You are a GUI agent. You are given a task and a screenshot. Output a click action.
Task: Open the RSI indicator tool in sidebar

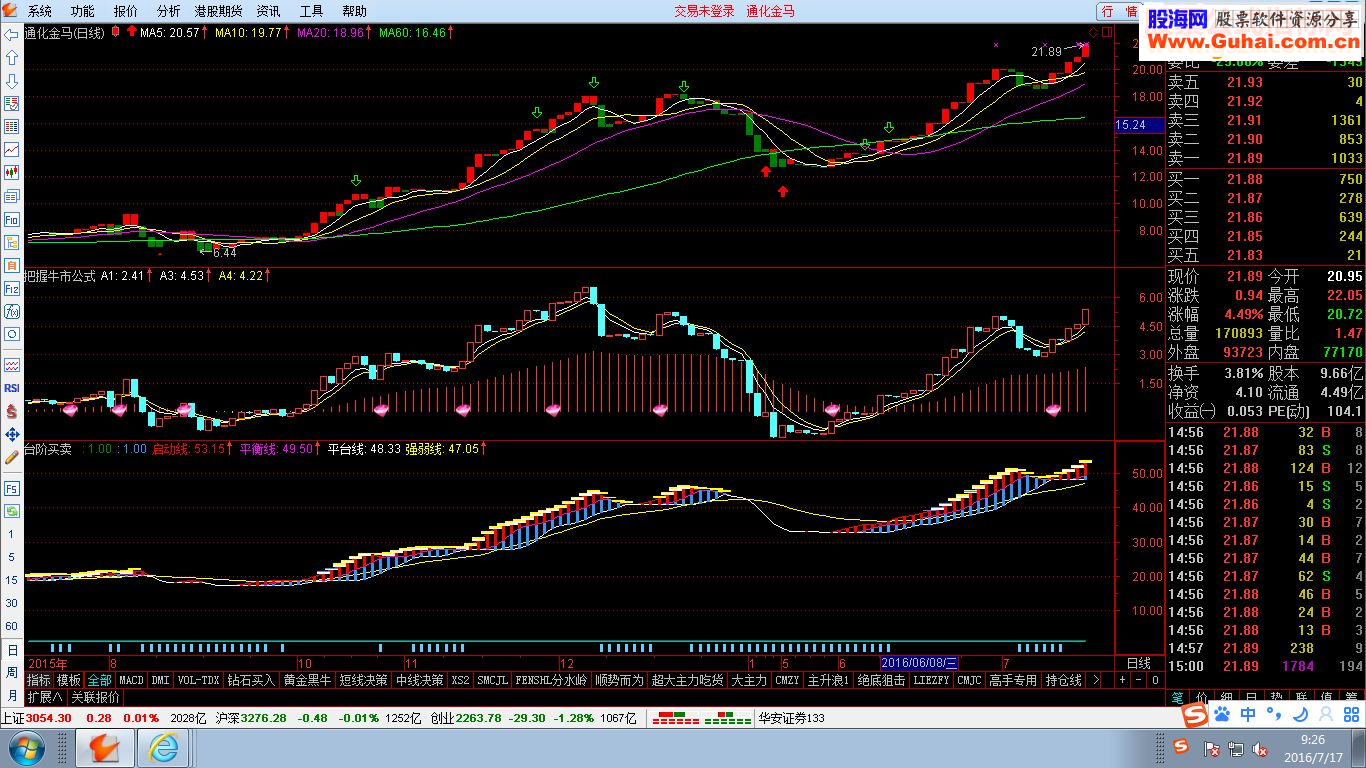(12, 387)
